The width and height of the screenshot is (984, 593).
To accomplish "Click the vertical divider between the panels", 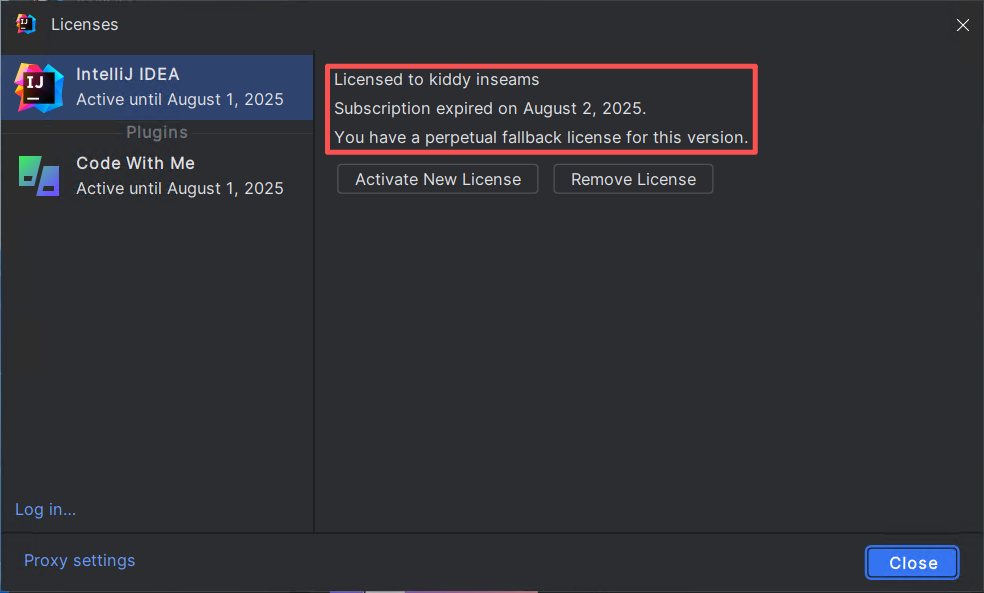I will point(314,300).
